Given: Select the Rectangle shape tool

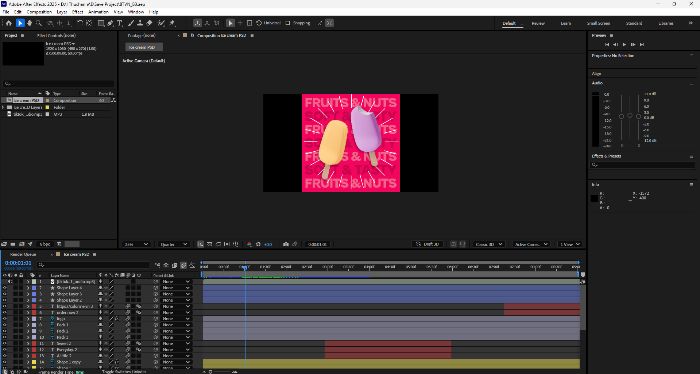Looking at the screenshot, I should coord(101,23).
